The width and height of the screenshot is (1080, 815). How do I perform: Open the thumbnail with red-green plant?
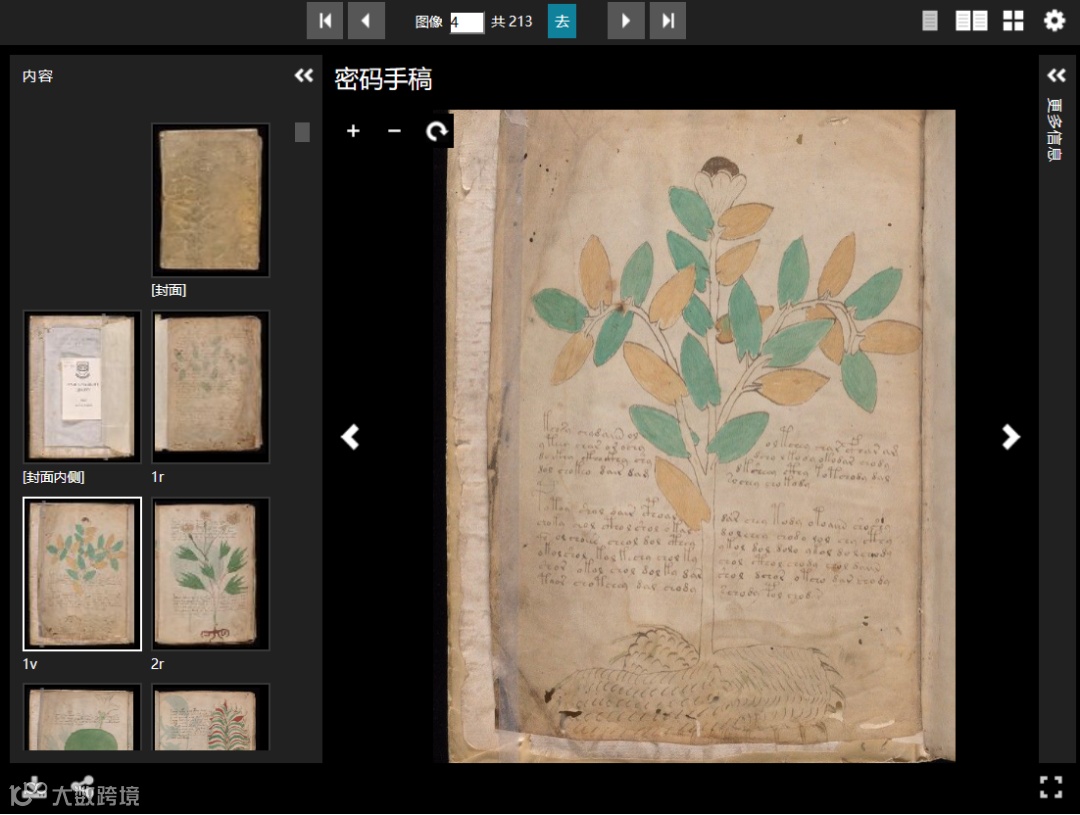210,718
